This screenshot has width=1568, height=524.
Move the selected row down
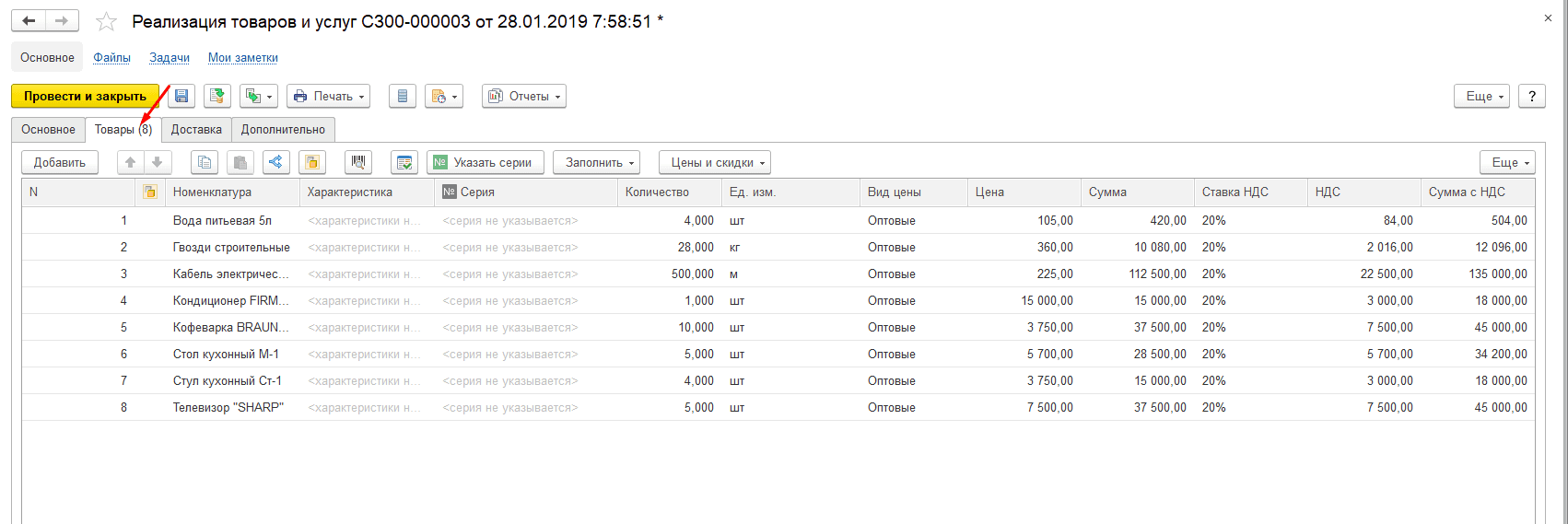click(x=158, y=162)
